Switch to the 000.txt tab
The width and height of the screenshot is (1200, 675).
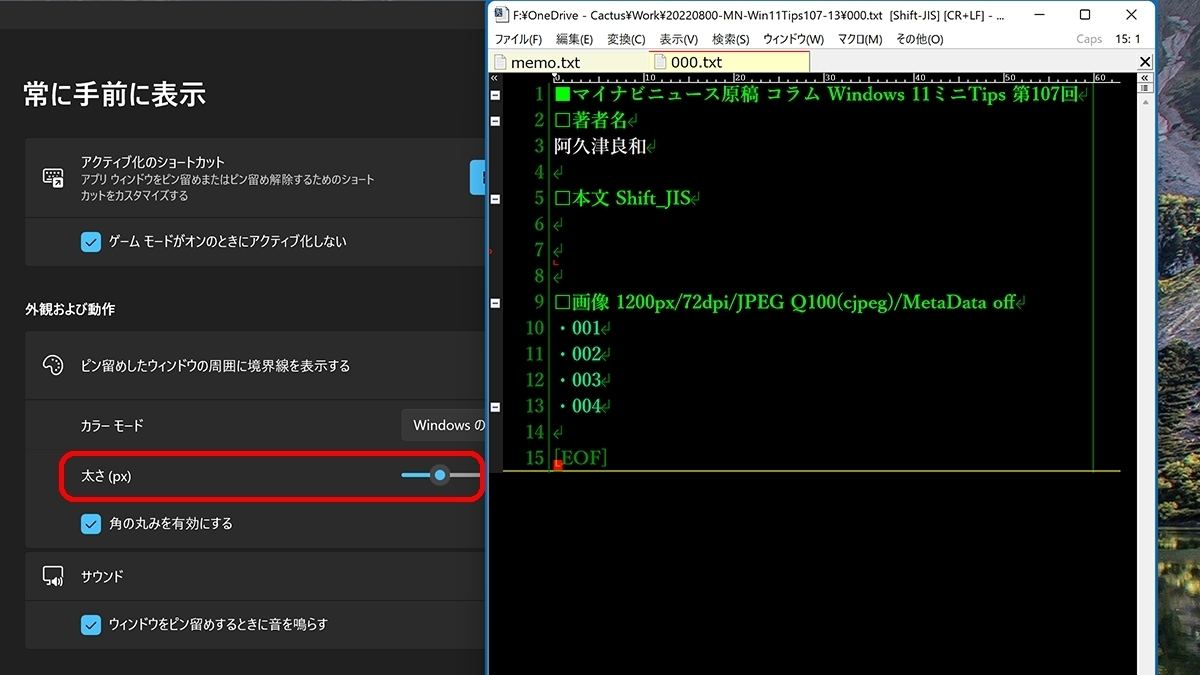729,62
